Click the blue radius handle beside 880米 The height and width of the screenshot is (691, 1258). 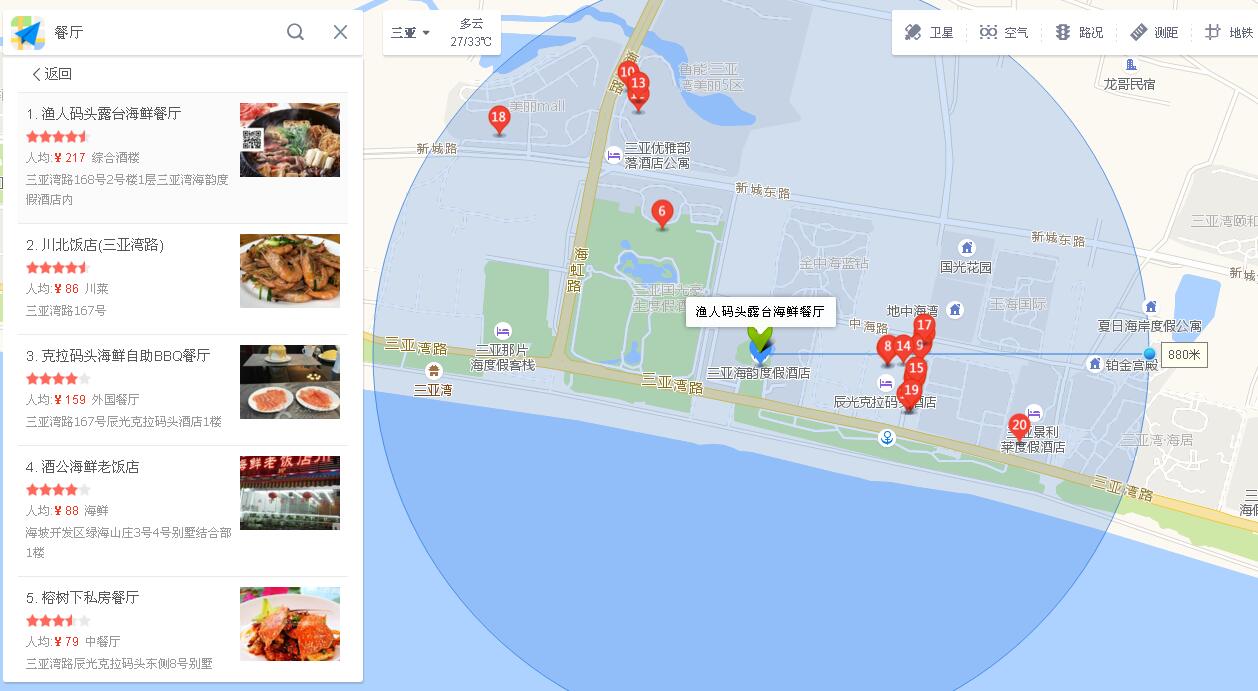(x=1149, y=354)
